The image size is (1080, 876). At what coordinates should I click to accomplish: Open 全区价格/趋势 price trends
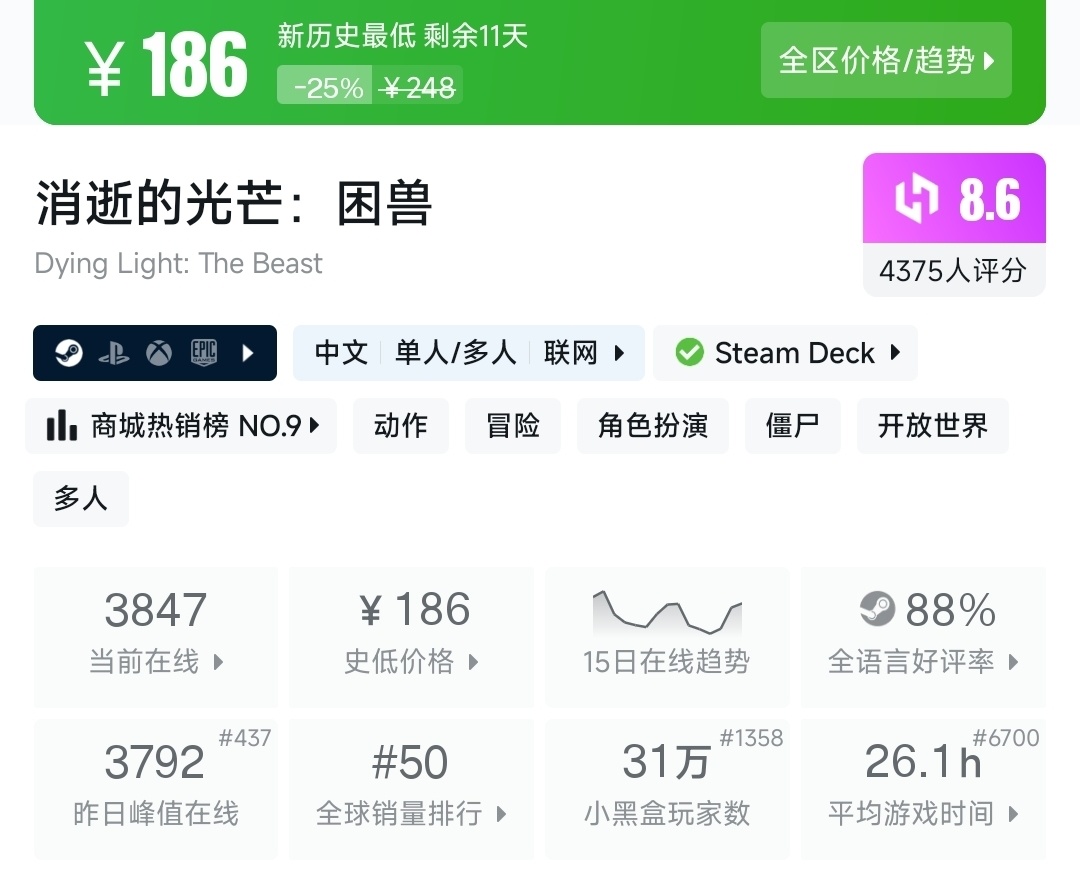click(886, 61)
